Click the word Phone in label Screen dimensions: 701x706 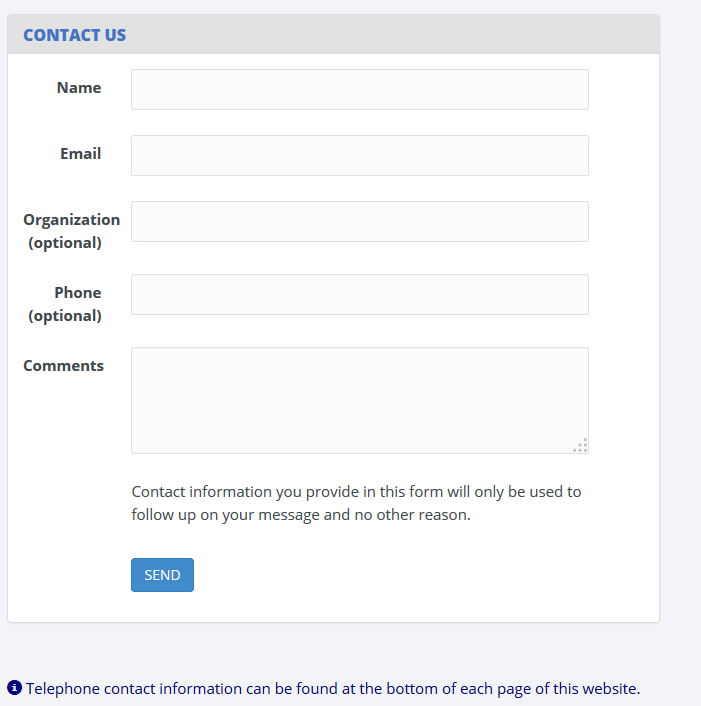[x=78, y=293]
